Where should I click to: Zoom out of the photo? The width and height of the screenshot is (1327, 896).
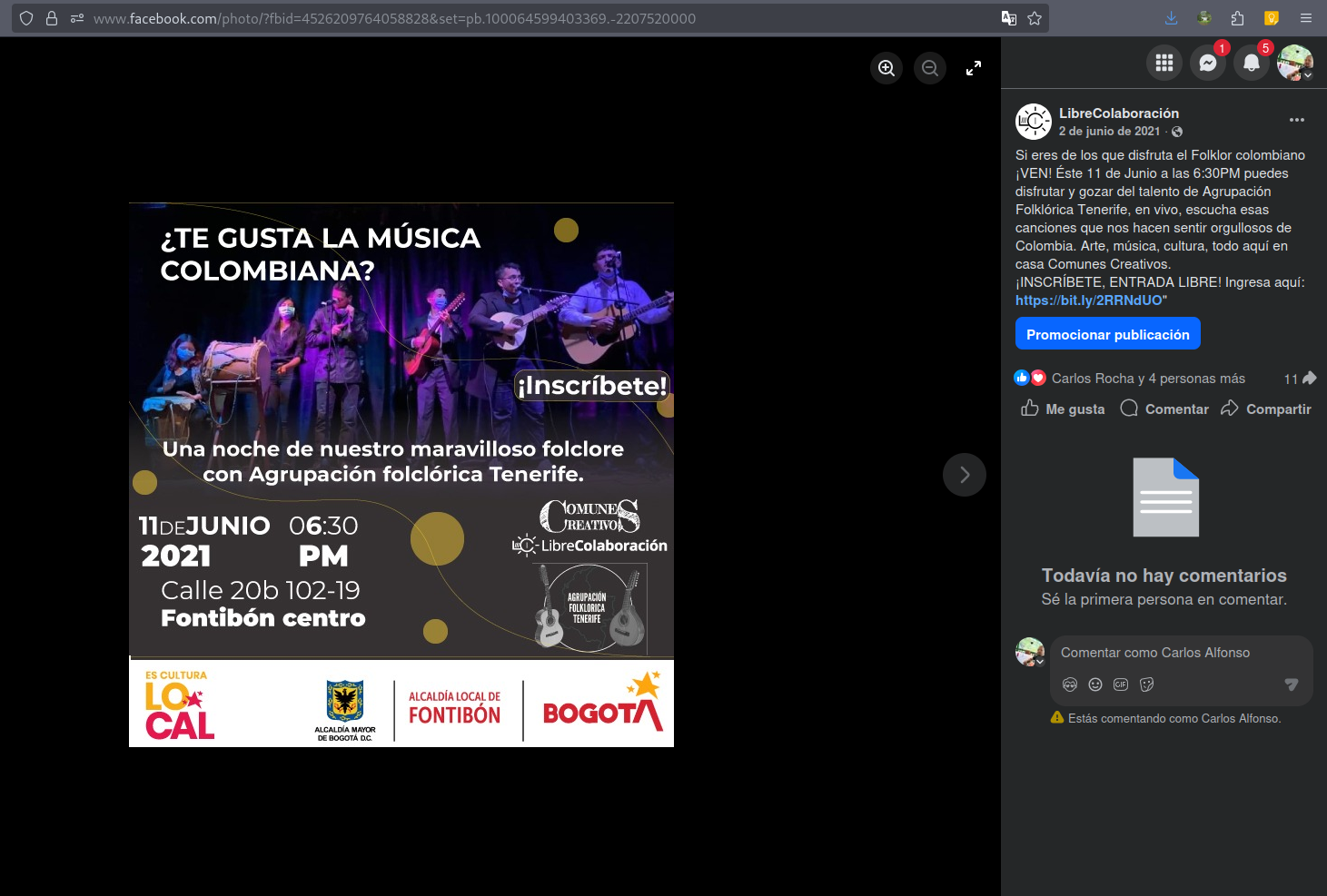(930, 68)
